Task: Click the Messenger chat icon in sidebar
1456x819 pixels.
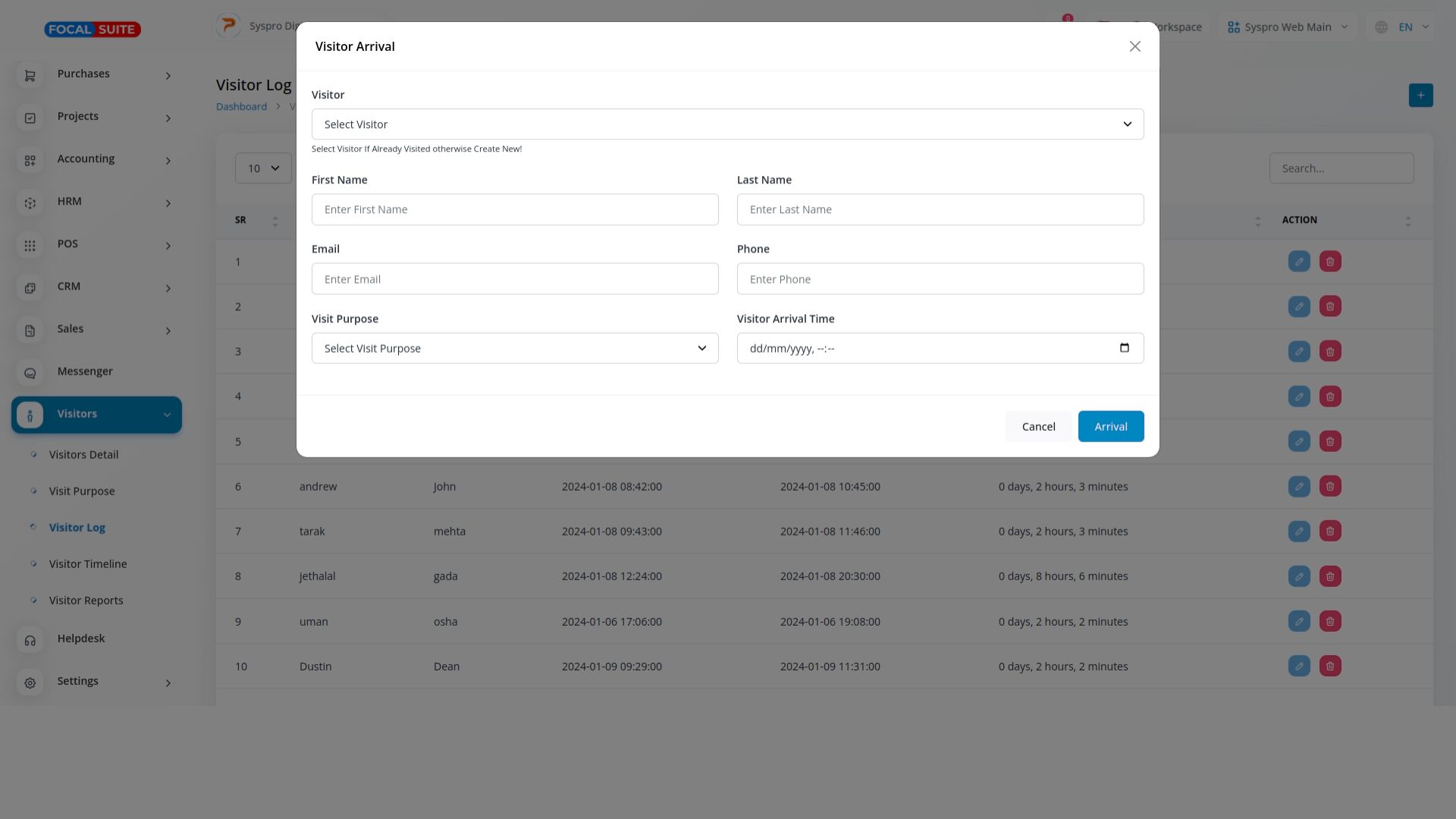Action: (x=30, y=373)
